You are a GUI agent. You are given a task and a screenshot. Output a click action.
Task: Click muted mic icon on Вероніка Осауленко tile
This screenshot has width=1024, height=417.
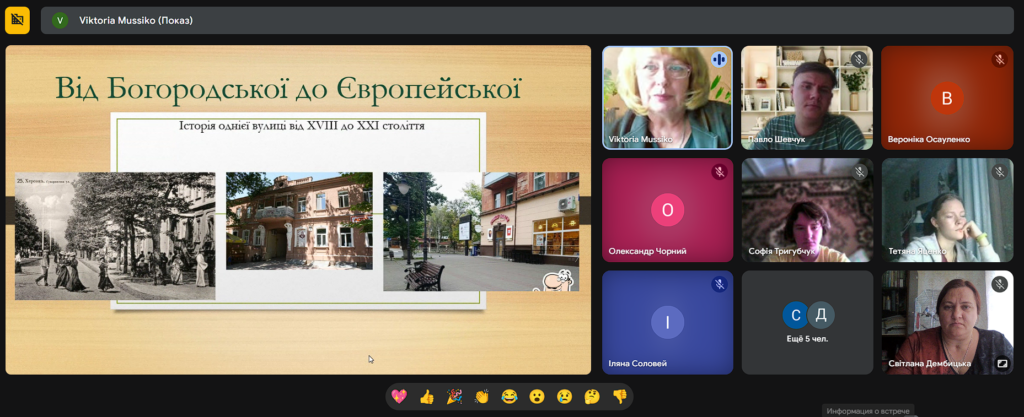[999, 60]
